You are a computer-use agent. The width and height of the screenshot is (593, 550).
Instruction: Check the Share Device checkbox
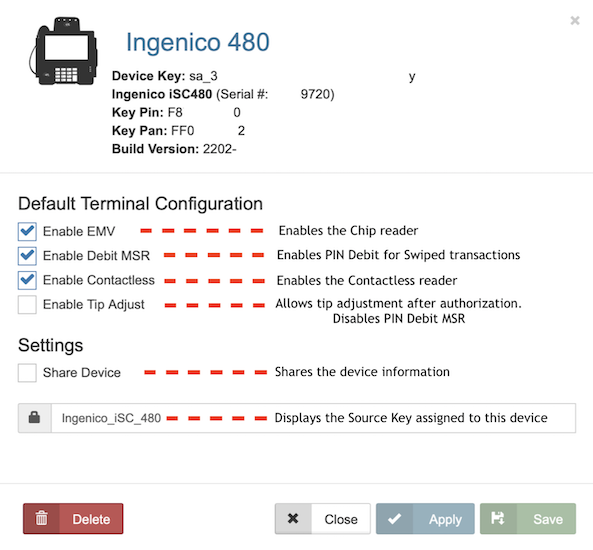click(x=27, y=373)
